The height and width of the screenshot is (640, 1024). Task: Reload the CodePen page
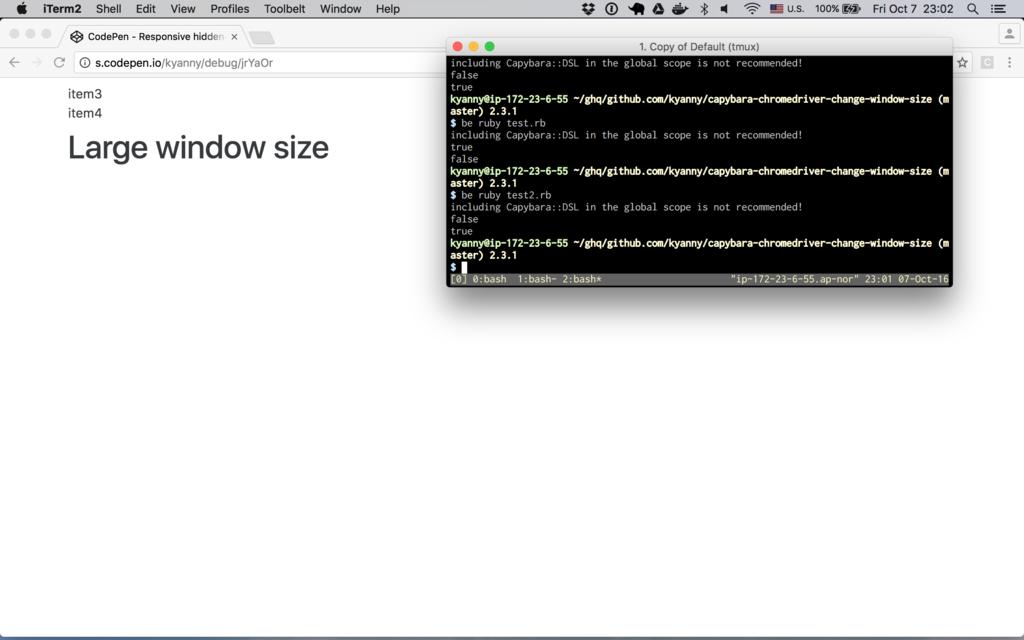pos(59,62)
